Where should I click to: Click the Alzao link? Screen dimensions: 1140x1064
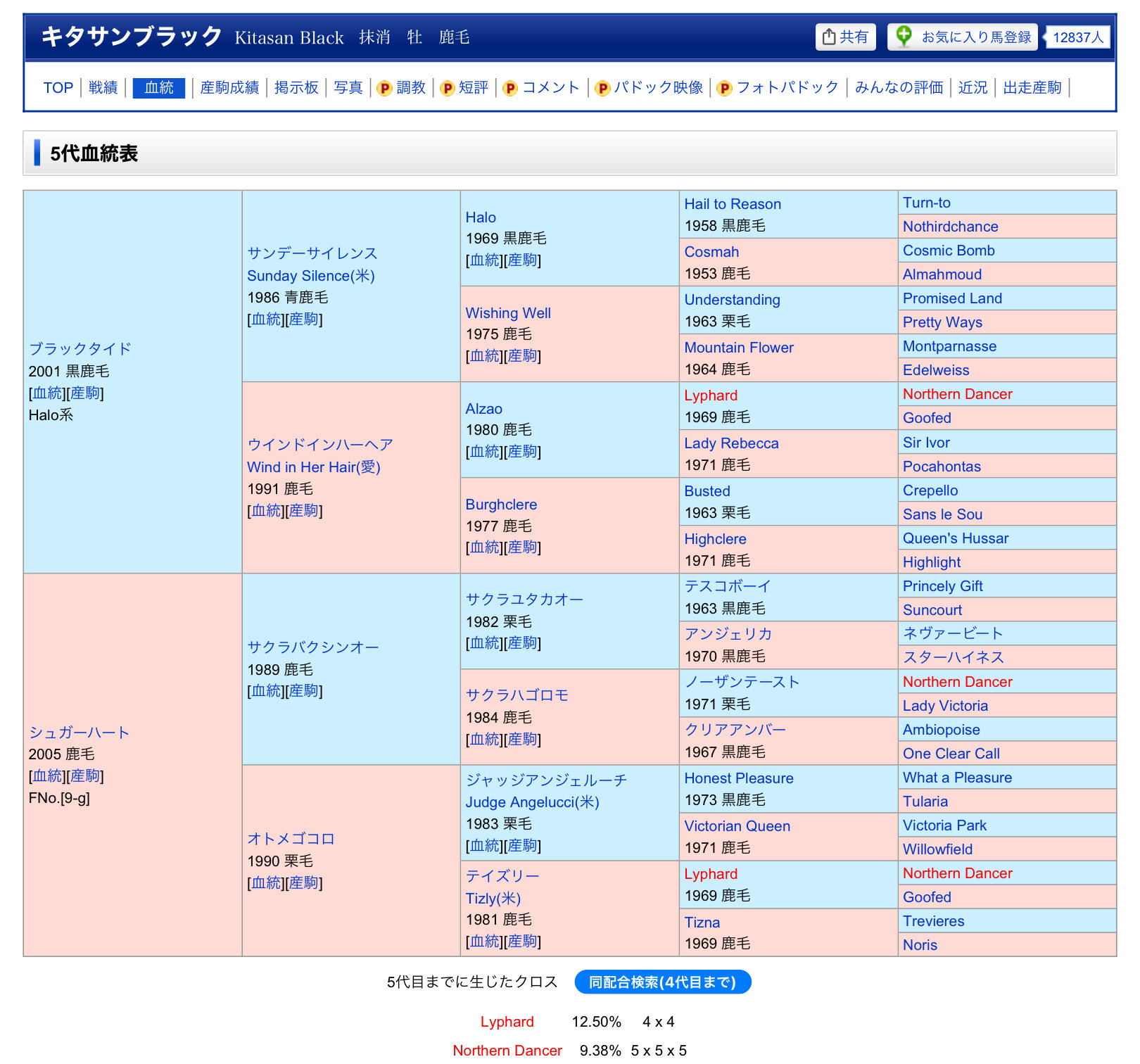pyautogui.click(x=484, y=409)
